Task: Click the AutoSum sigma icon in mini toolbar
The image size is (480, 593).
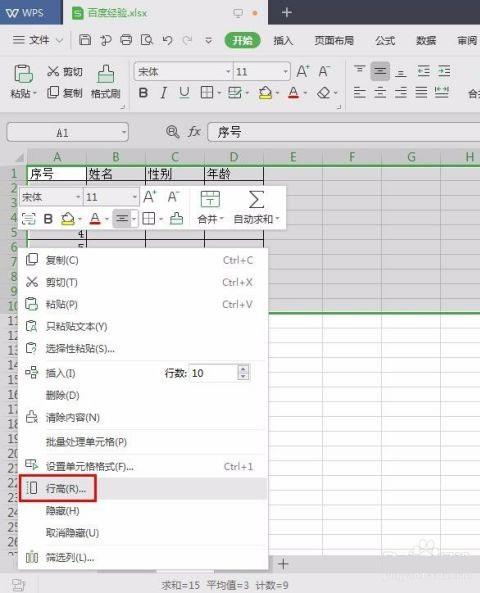Action: pyautogui.click(x=256, y=199)
